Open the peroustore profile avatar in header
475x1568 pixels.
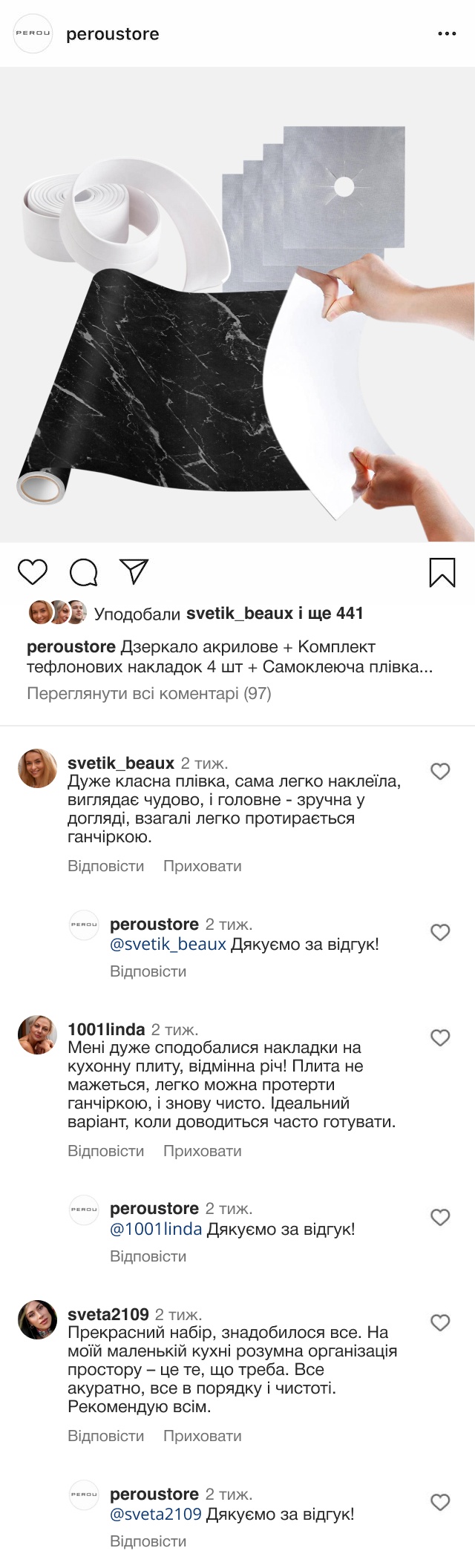(x=33, y=33)
